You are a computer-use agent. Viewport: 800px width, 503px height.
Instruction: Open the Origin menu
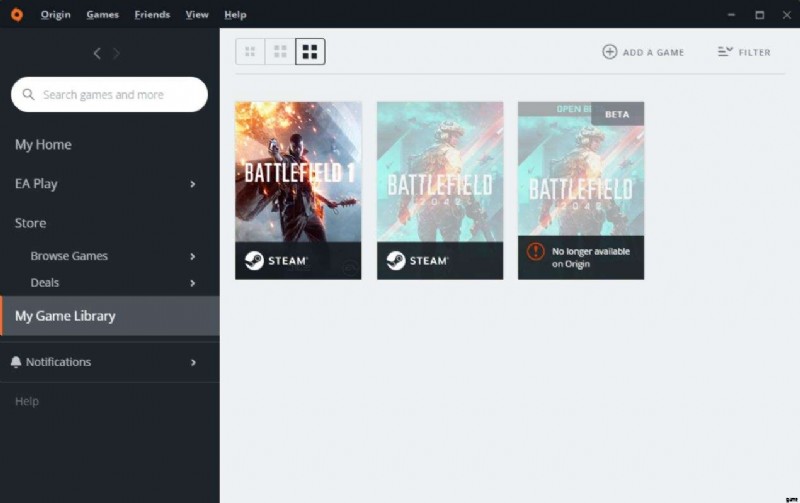56,14
